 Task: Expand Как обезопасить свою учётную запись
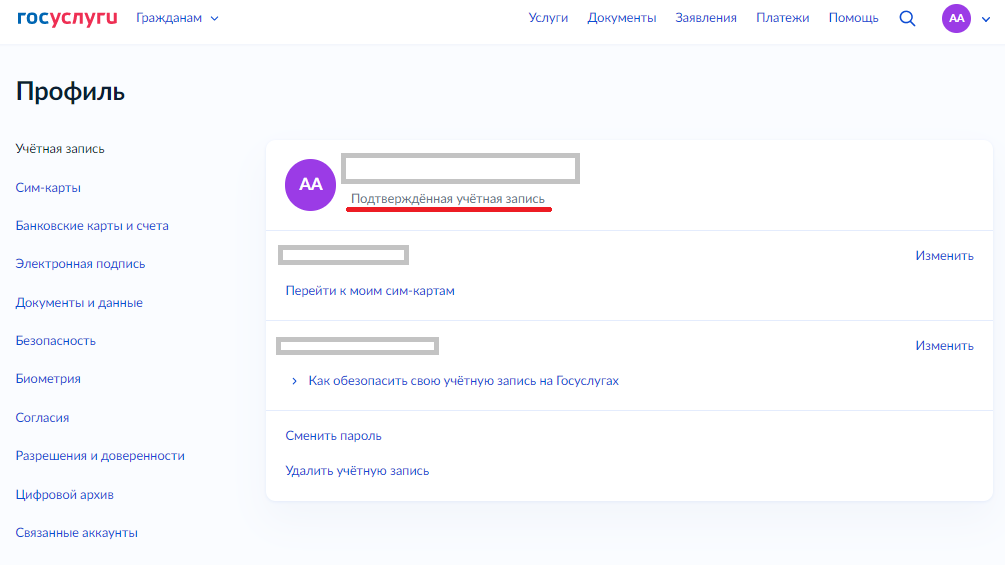pyautogui.click(x=463, y=381)
